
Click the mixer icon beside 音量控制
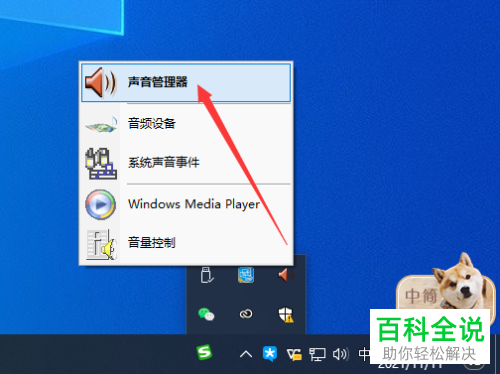pos(101,244)
